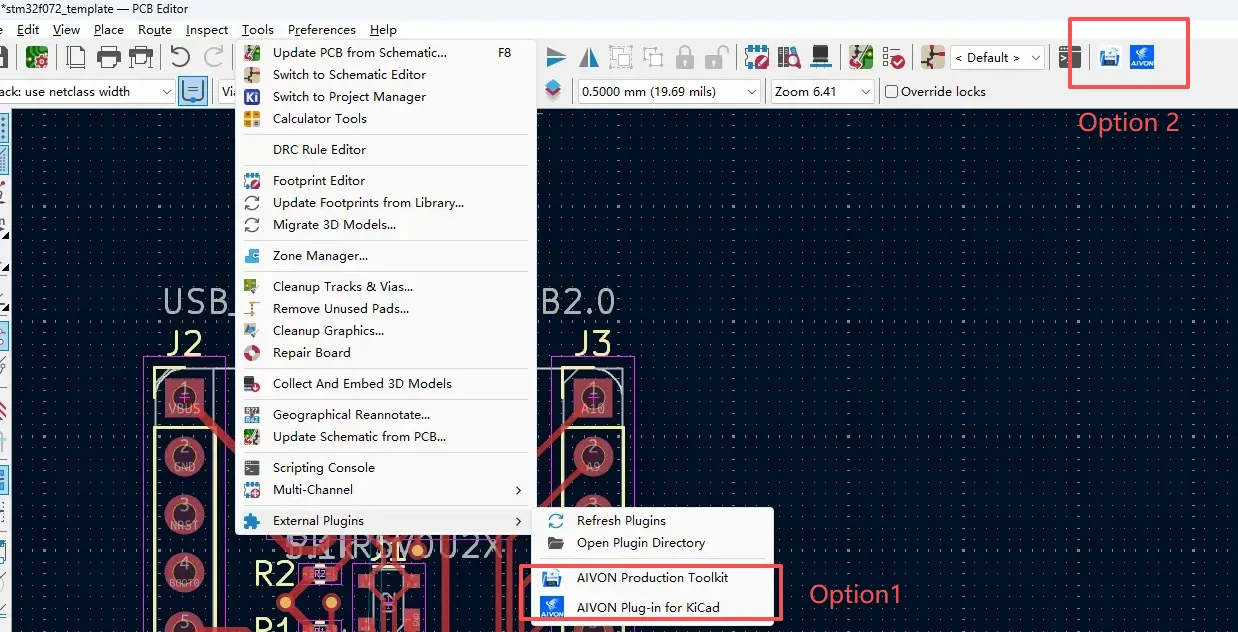Choose Switch to Project Manager
Screen dimensions: 1238x632
(387, 97)
